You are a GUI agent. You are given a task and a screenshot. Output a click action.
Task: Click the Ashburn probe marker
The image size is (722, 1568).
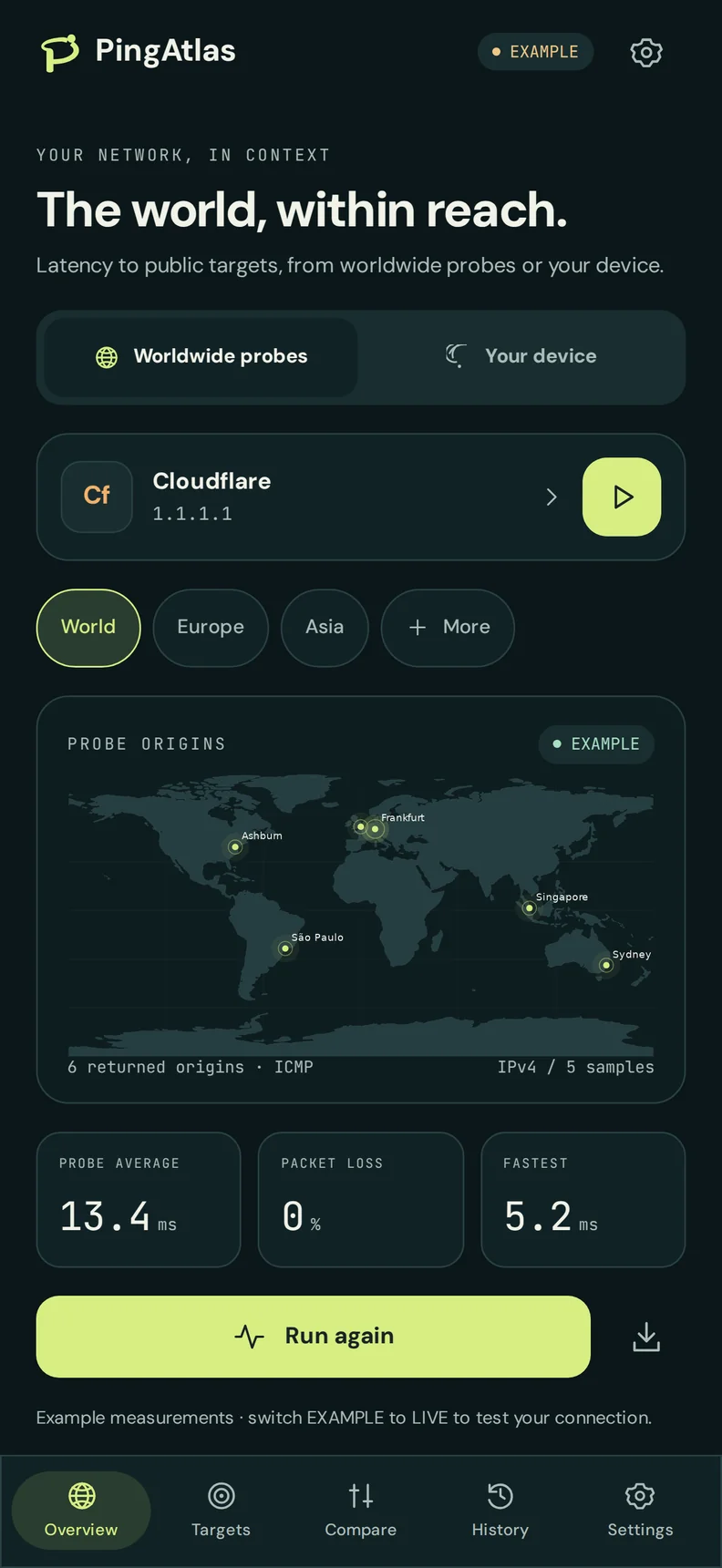coord(235,847)
